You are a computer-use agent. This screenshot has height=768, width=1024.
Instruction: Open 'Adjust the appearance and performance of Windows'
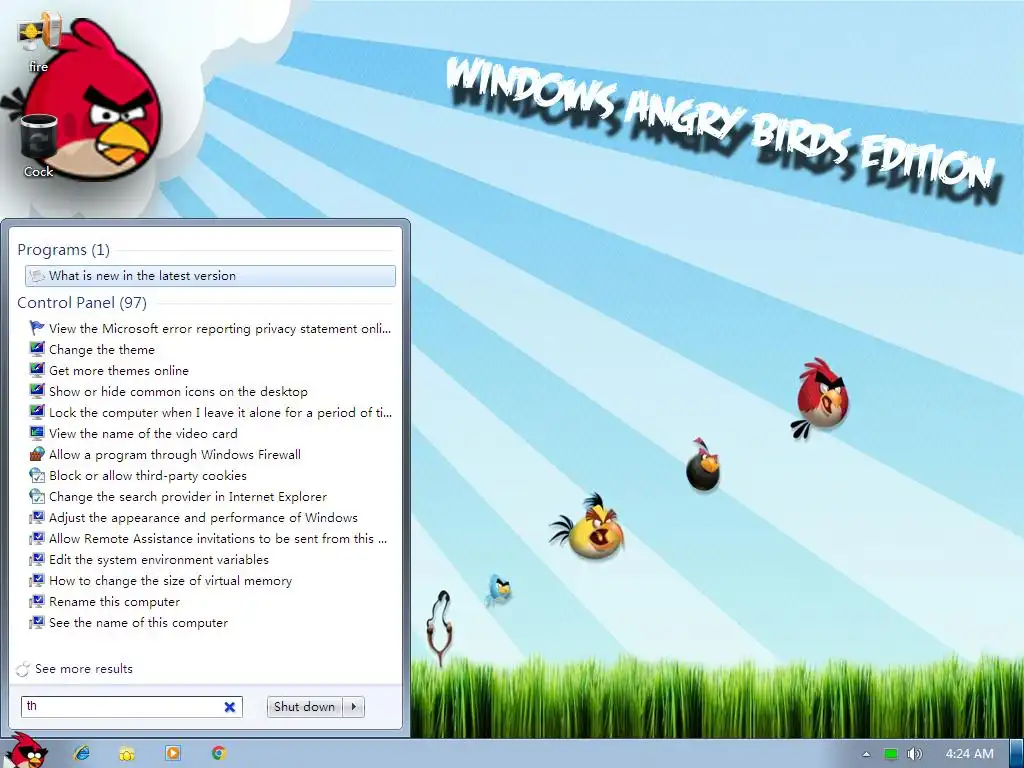click(x=210, y=518)
